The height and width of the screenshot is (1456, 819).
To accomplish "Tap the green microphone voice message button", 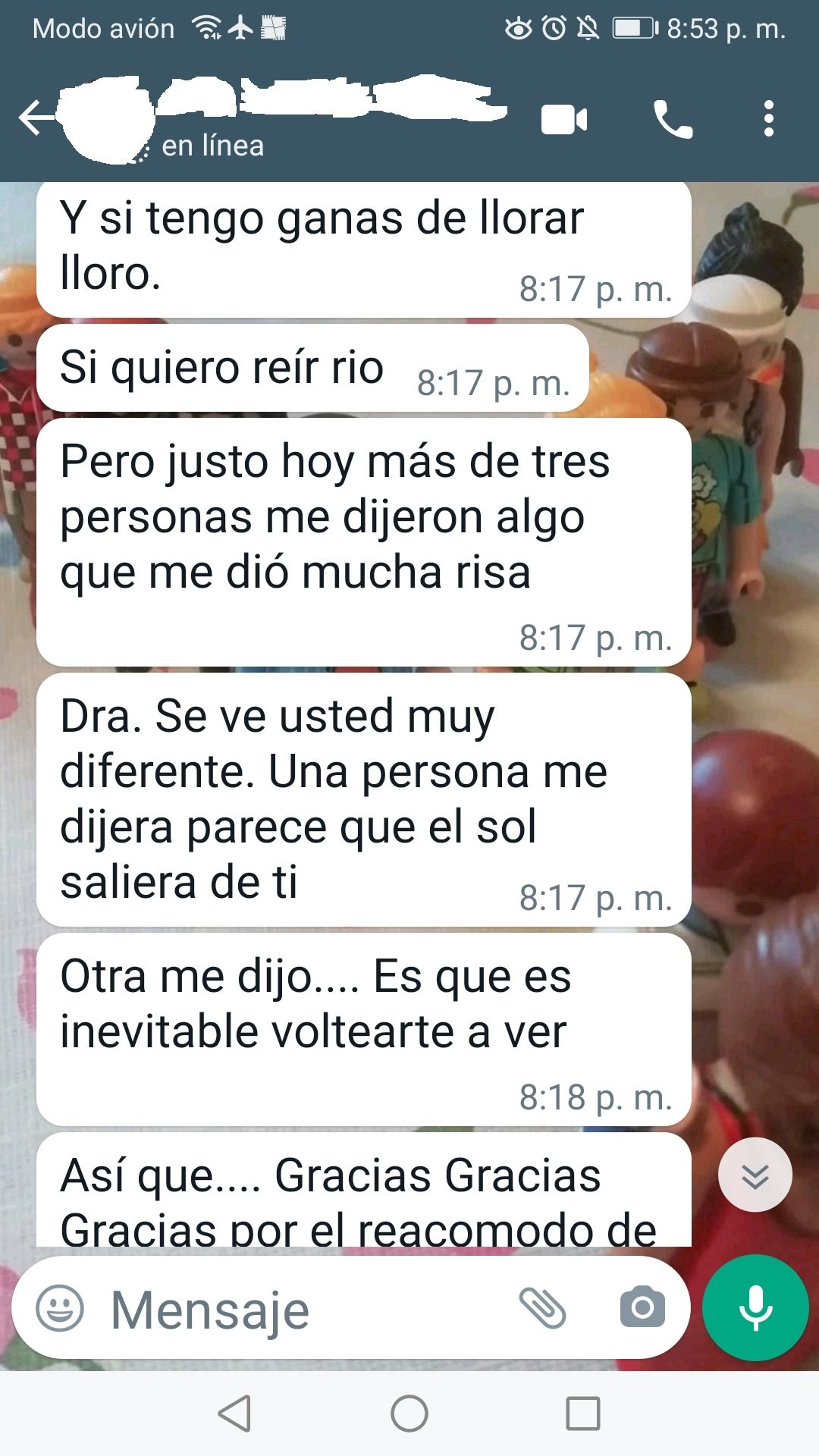I will [755, 1307].
